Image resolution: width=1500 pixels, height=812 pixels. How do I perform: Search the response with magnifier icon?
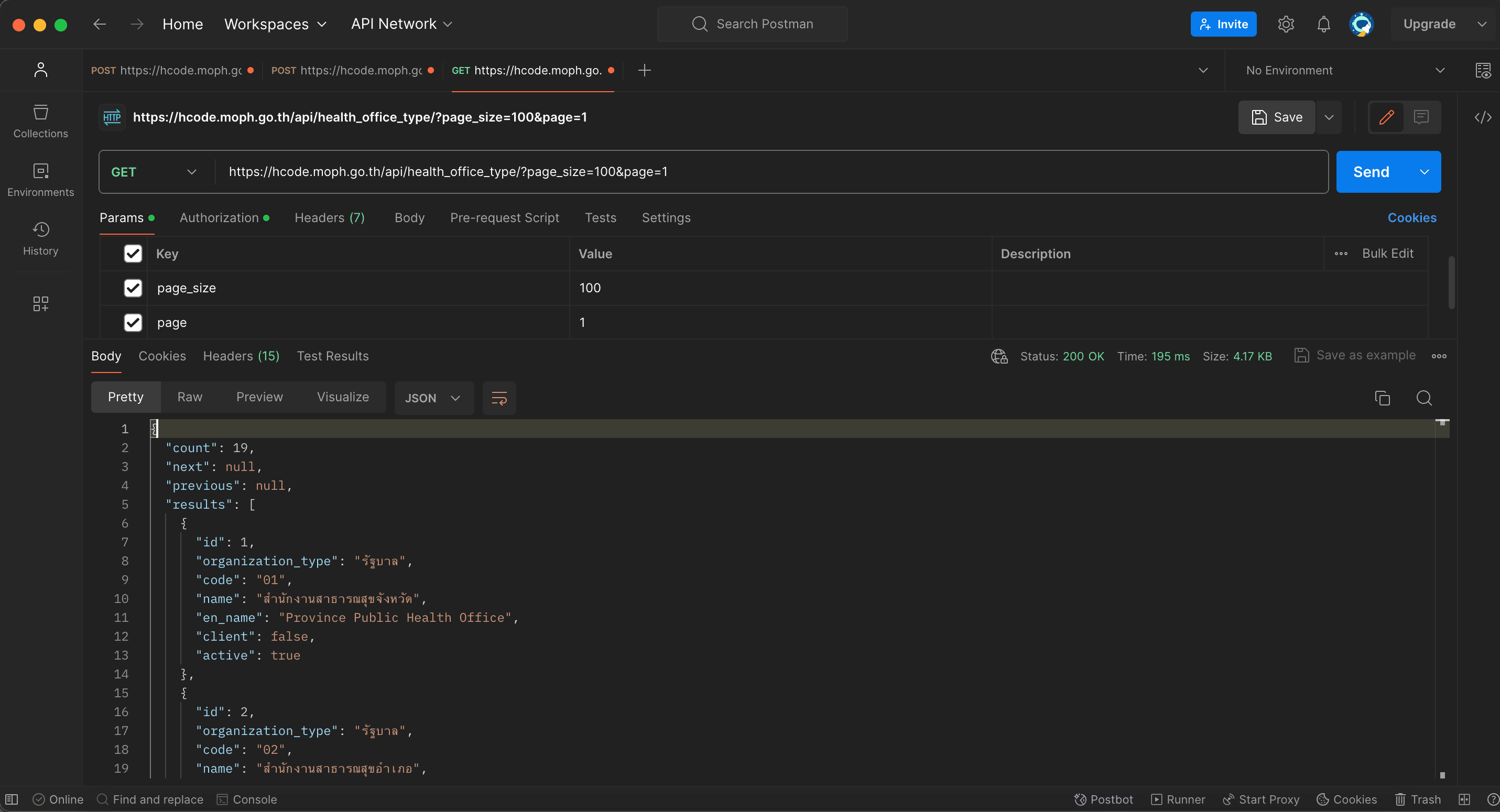(x=1423, y=398)
